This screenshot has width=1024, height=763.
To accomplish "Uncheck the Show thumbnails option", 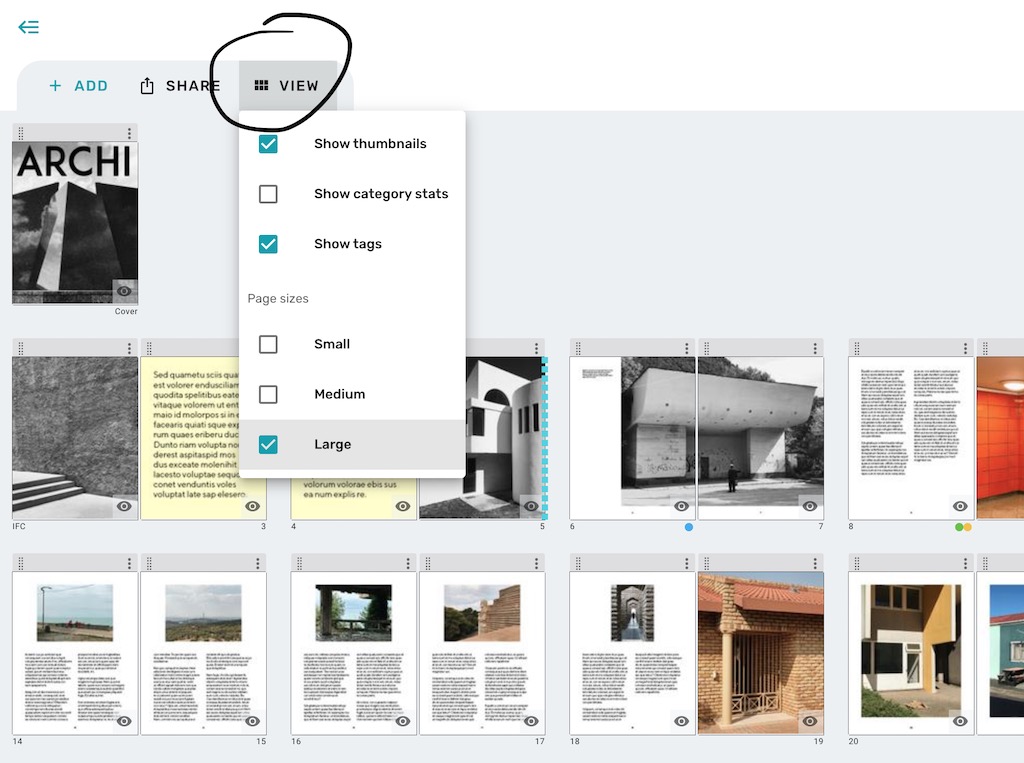I will point(268,144).
